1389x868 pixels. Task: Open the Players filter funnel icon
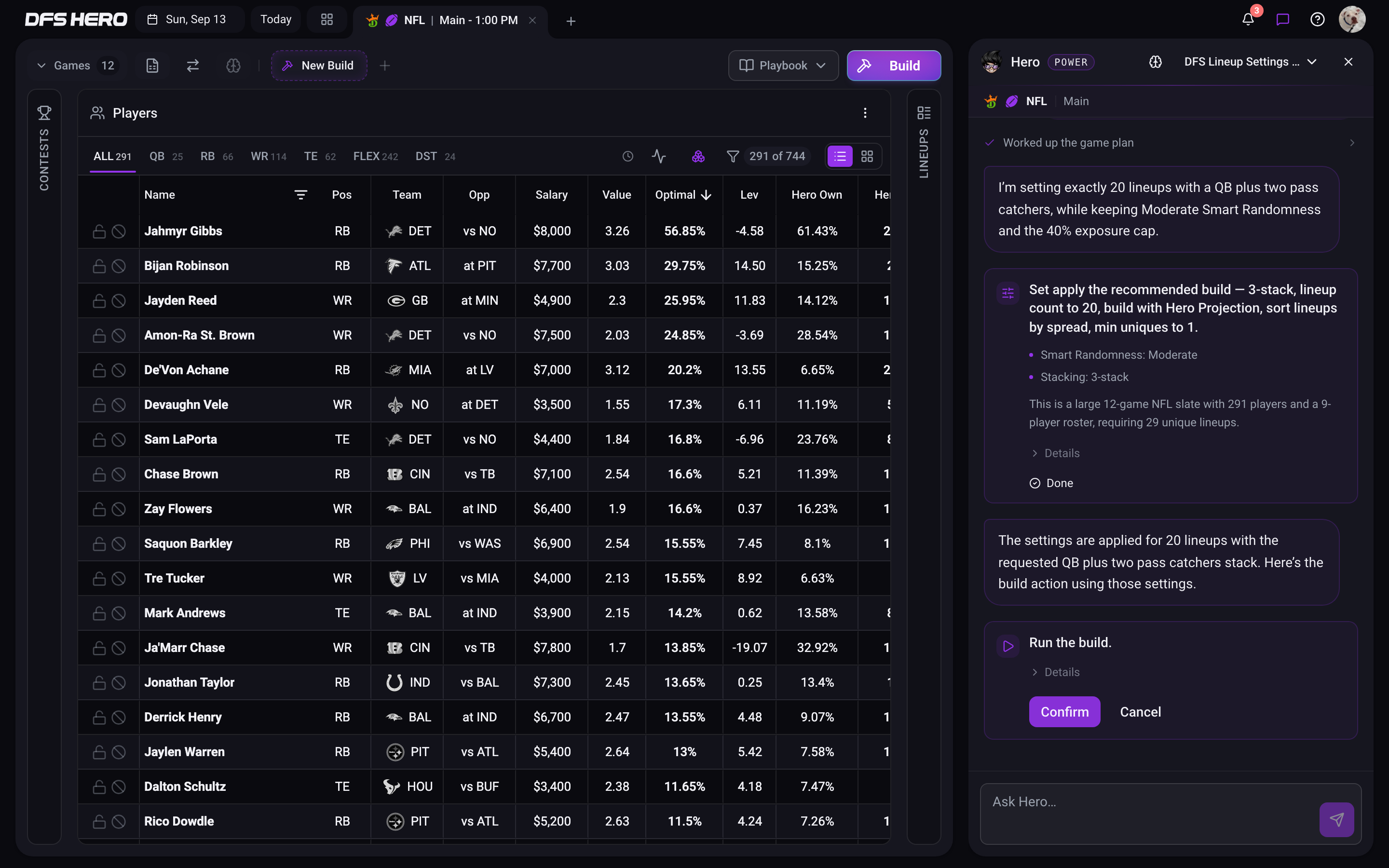point(733,156)
